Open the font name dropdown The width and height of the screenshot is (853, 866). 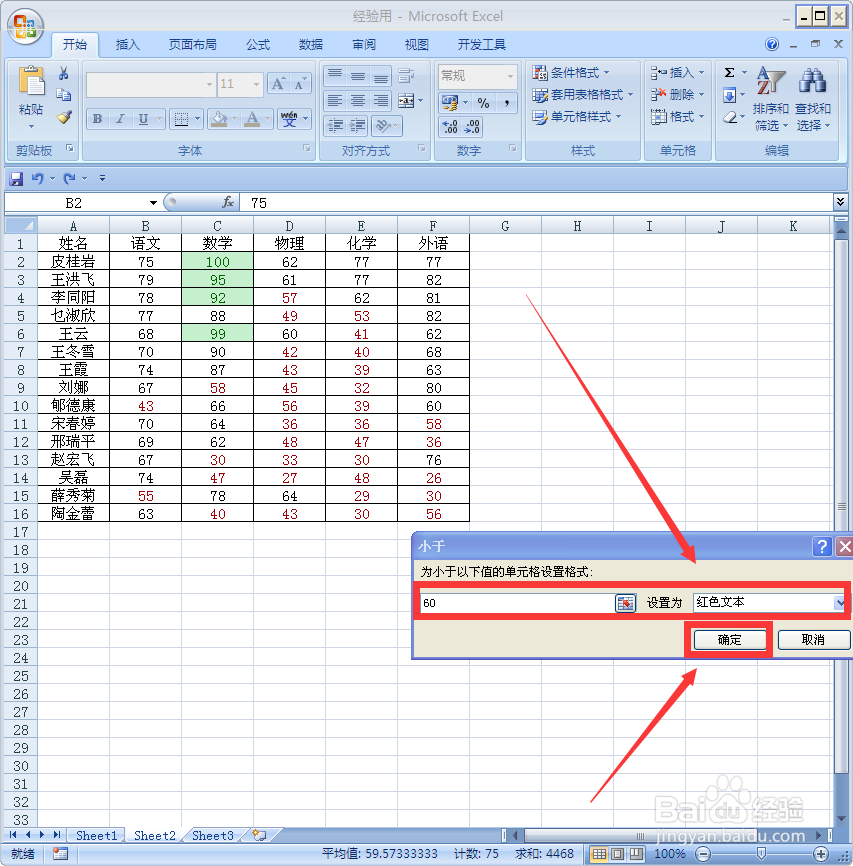pos(209,84)
